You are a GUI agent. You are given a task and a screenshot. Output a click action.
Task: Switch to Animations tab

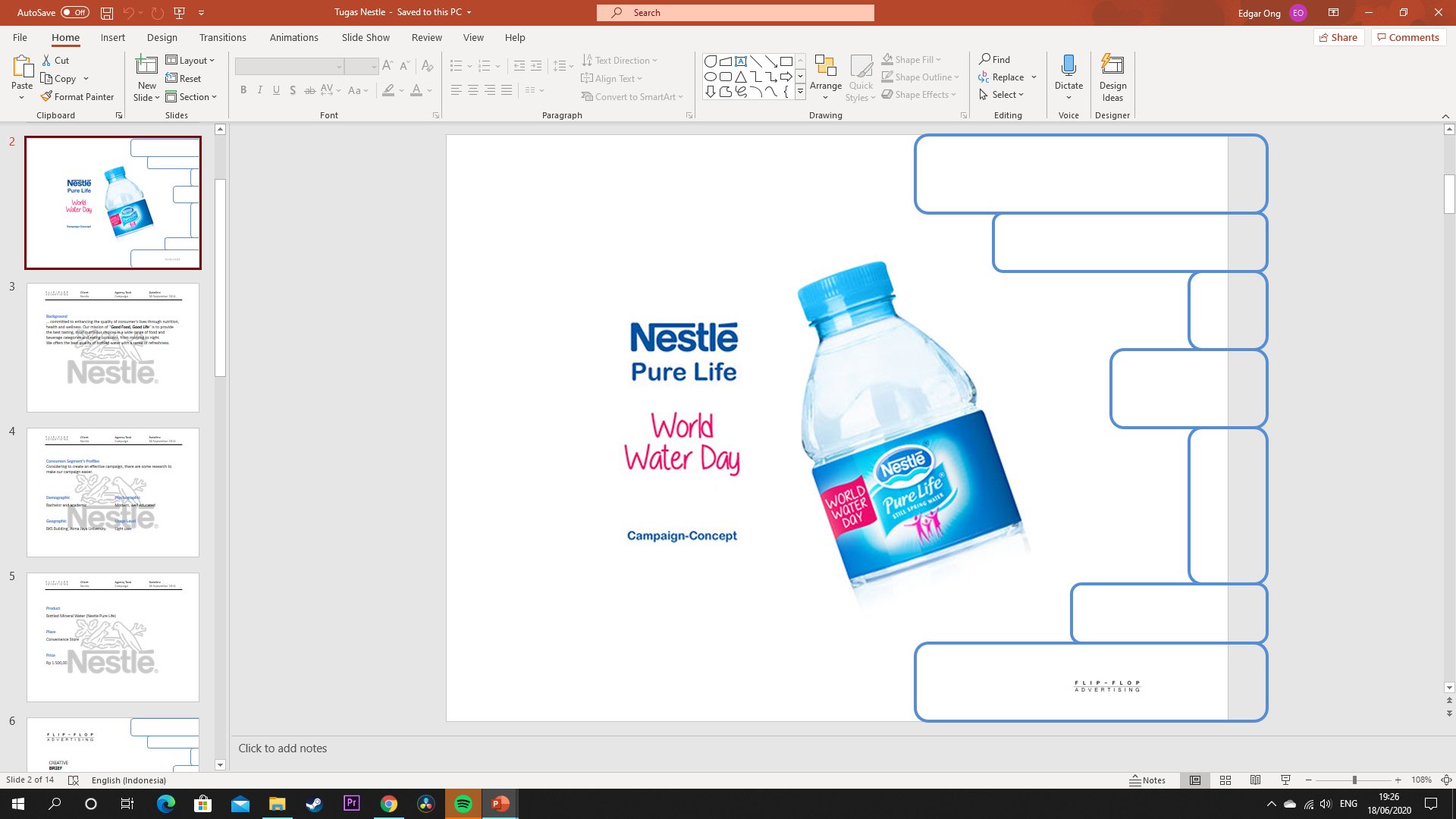tap(293, 37)
